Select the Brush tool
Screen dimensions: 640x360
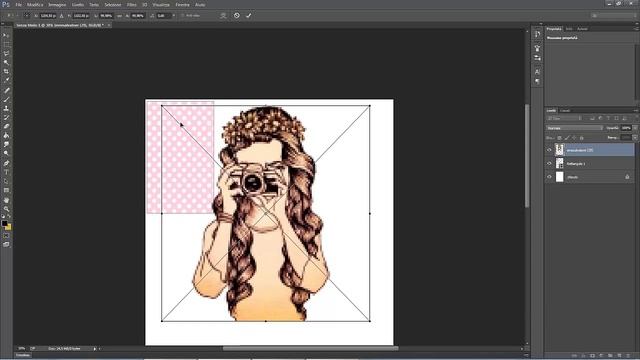tap(6, 99)
